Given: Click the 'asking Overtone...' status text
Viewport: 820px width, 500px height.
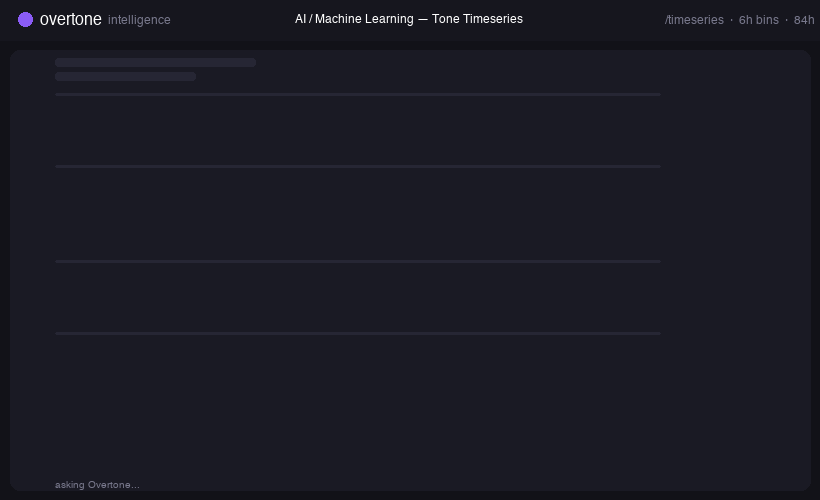Looking at the screenshot, I should [x=97, y=485].
